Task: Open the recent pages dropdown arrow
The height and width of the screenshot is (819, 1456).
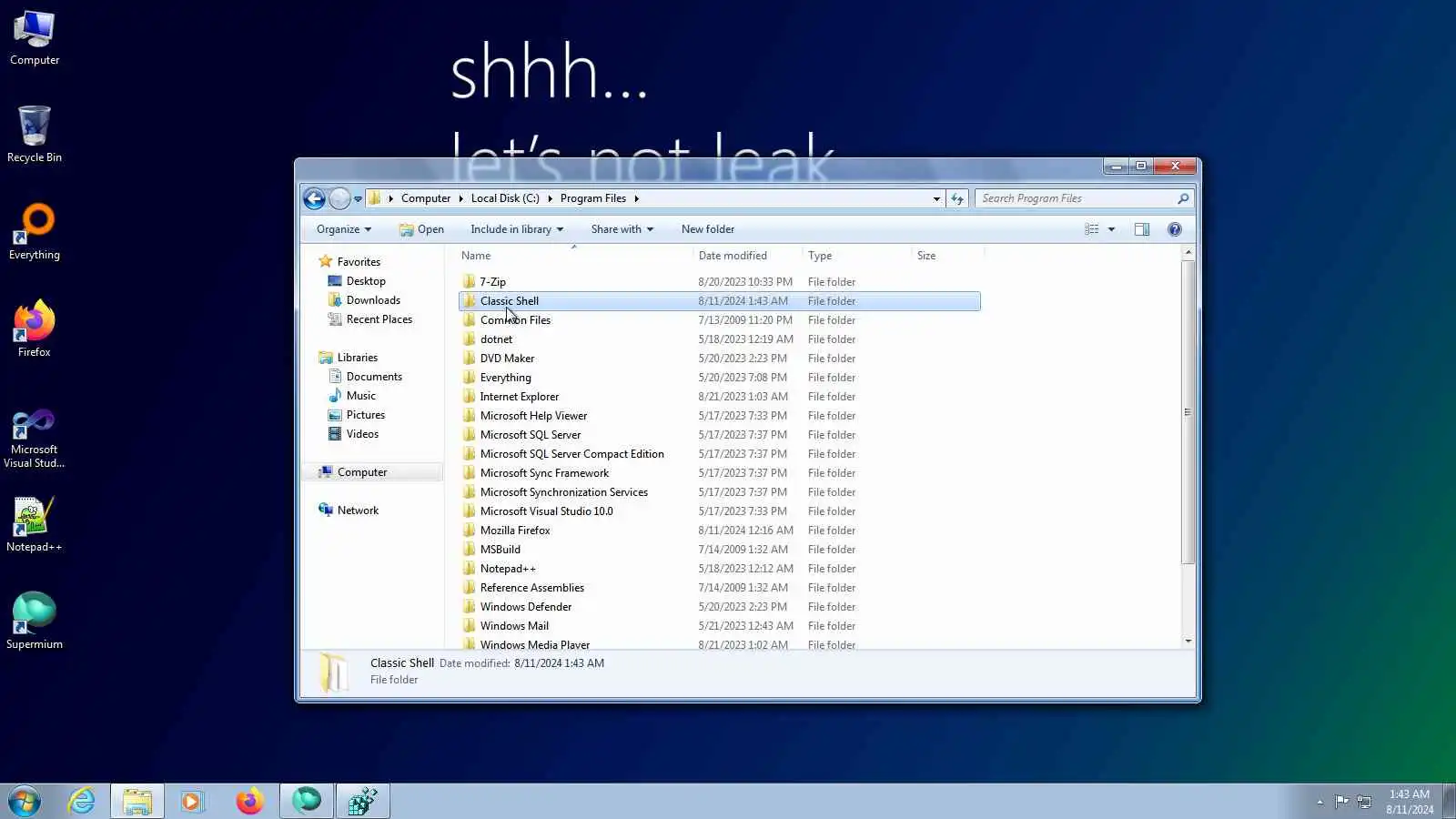Action: [358, 198]
